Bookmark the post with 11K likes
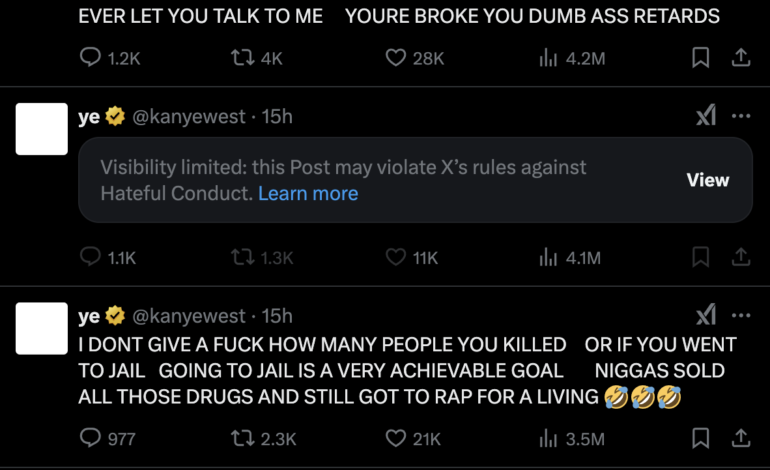This screenshot has height=470, width=770. (x=701, y=257)
